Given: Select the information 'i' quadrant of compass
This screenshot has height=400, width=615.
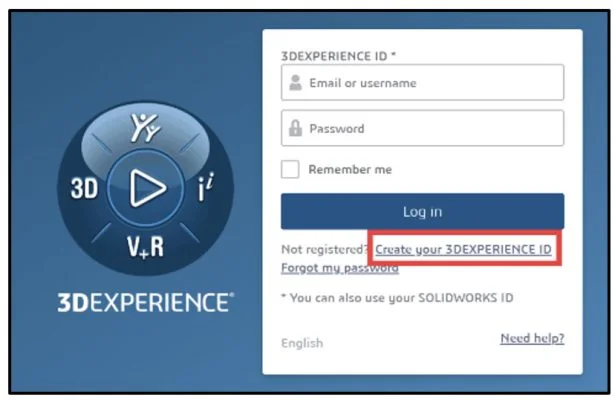Looking at the screenshot, I should pos(205,187).
